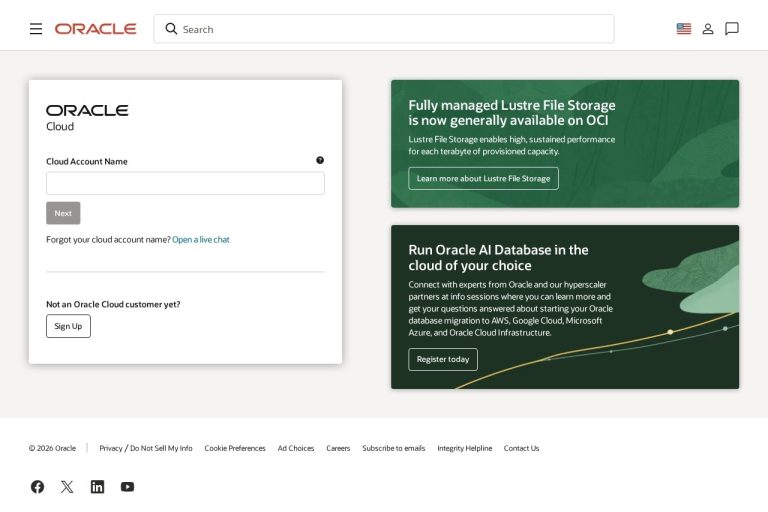Click the Register today button

coord(443,360)
